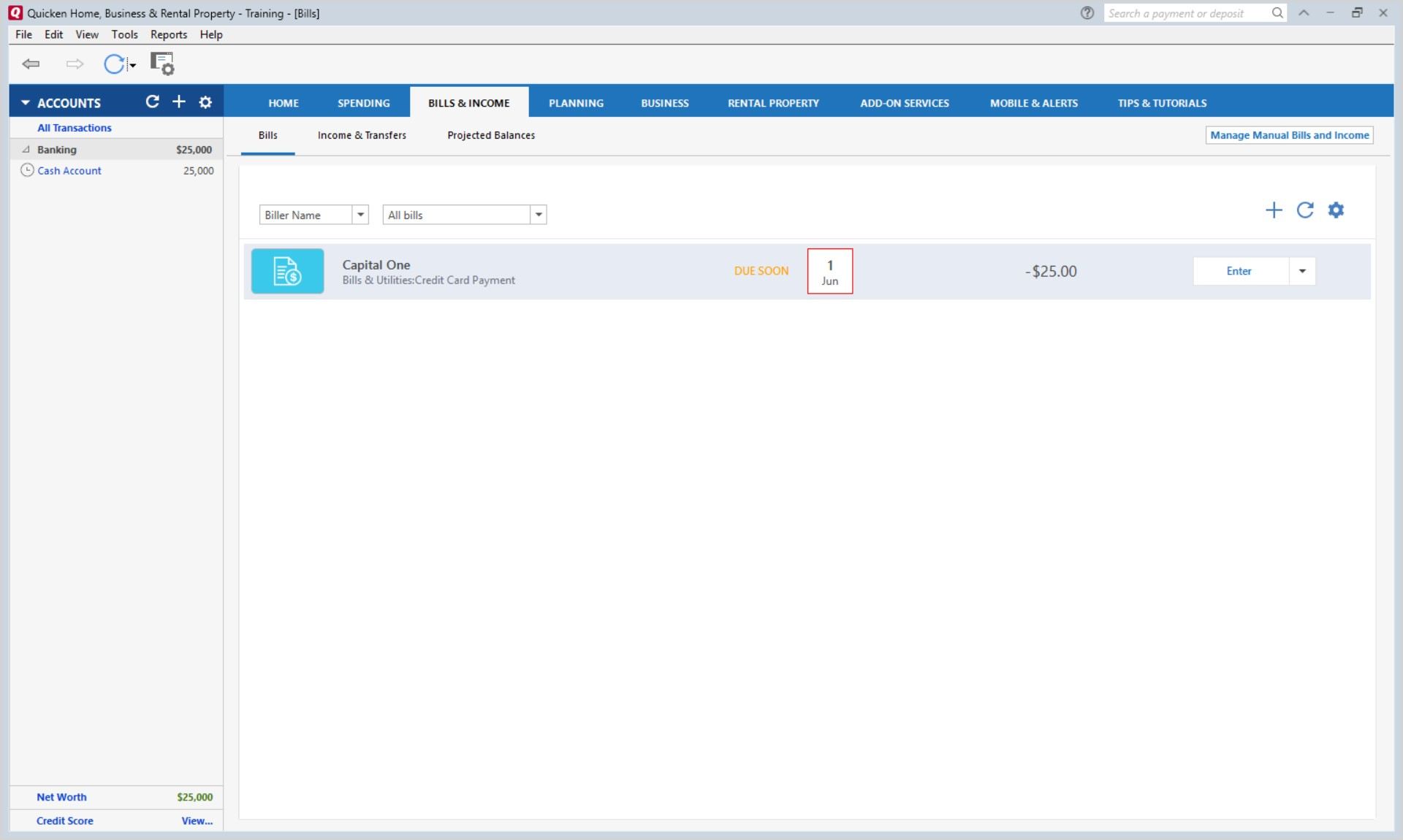Refresh the bills list
Viewport: 1403px width, 840px height.
coord(1305,210)
